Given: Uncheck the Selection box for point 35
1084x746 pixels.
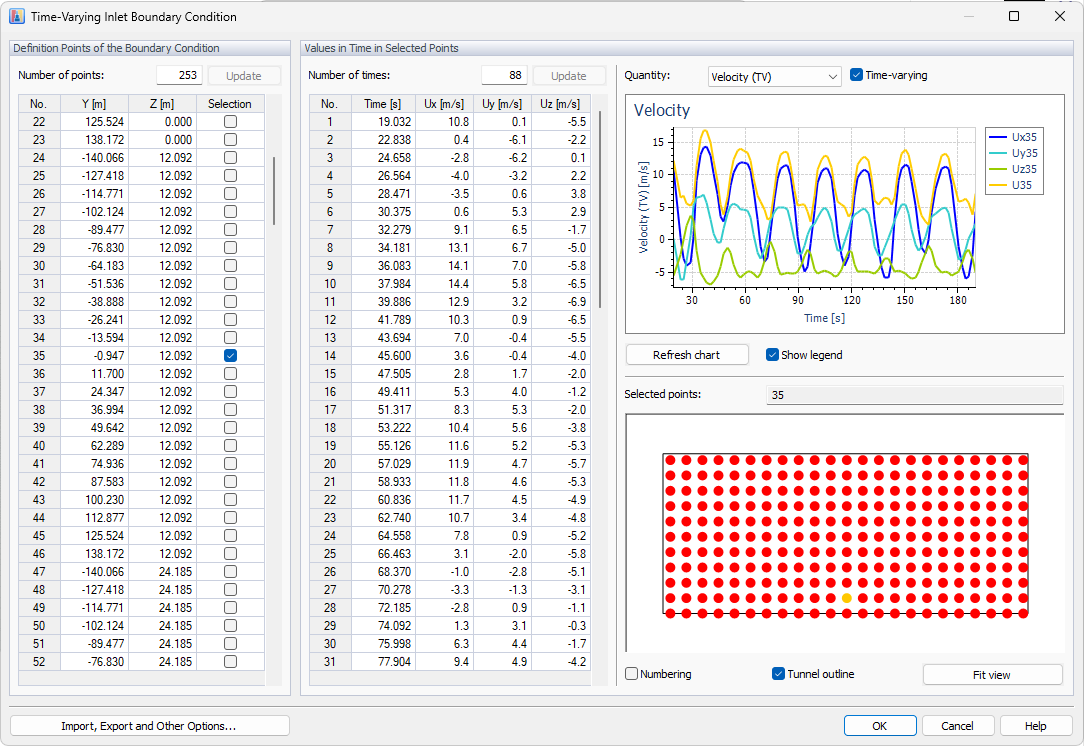Looking at the screenshot, I should click(231, 355).
